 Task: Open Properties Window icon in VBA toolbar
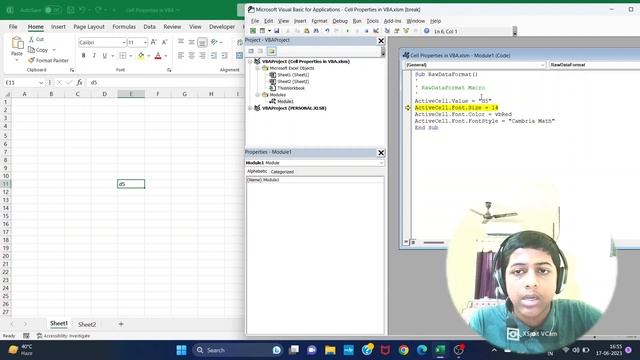pos(396,31)
